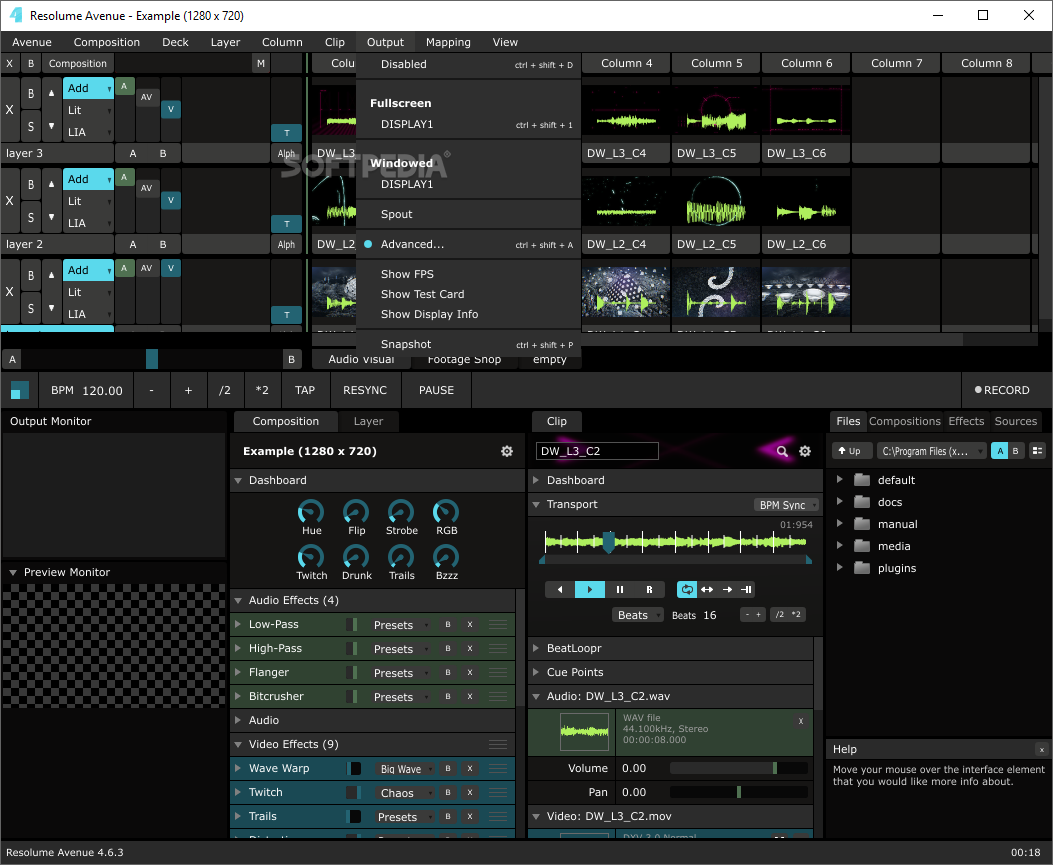
Task: Open clip settings gear icon
Action: (805, 451)
